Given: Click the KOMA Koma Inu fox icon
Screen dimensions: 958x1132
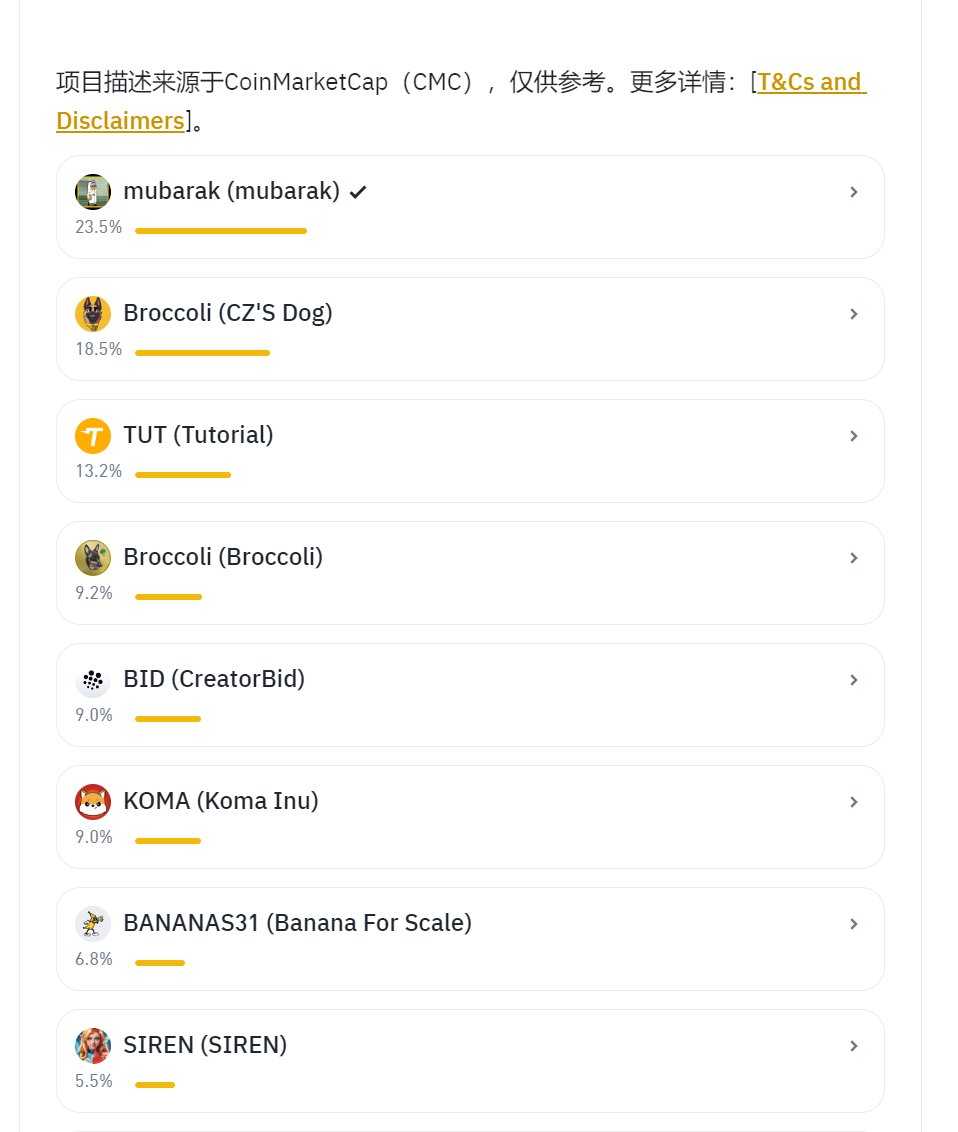Looking at the screenshot, I should coord(93,802).
